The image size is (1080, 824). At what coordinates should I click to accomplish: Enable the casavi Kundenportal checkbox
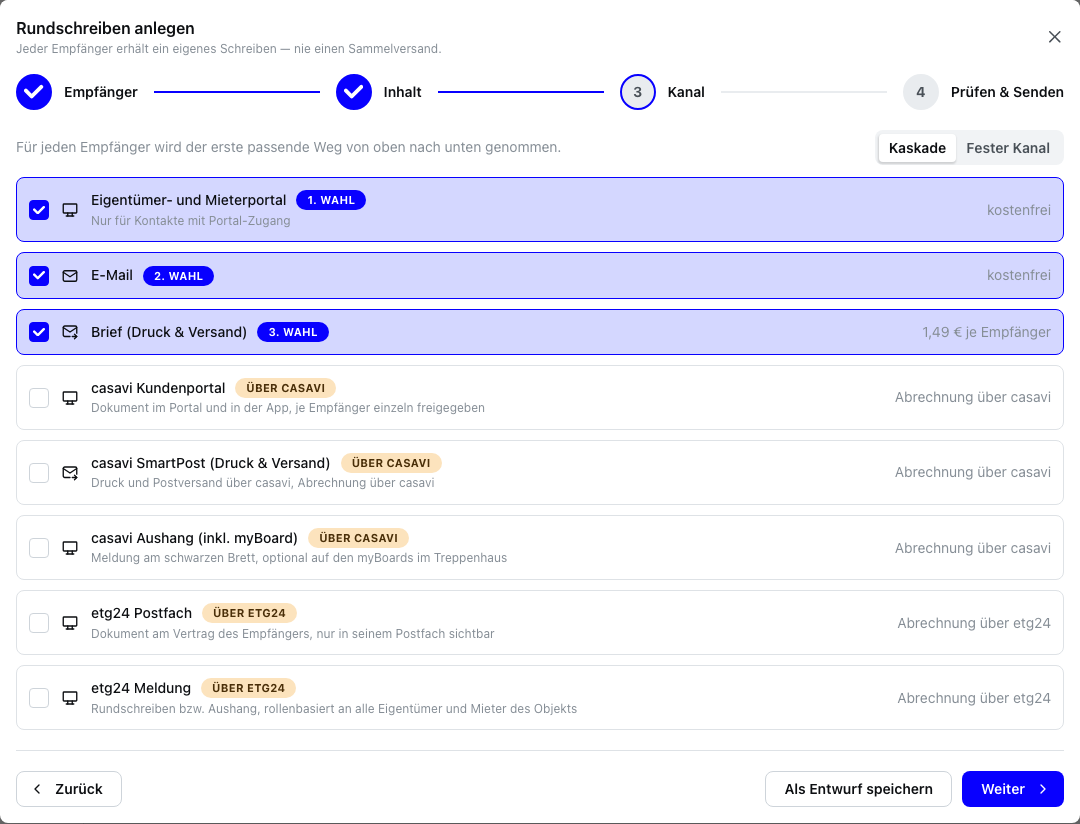point(39,398)
